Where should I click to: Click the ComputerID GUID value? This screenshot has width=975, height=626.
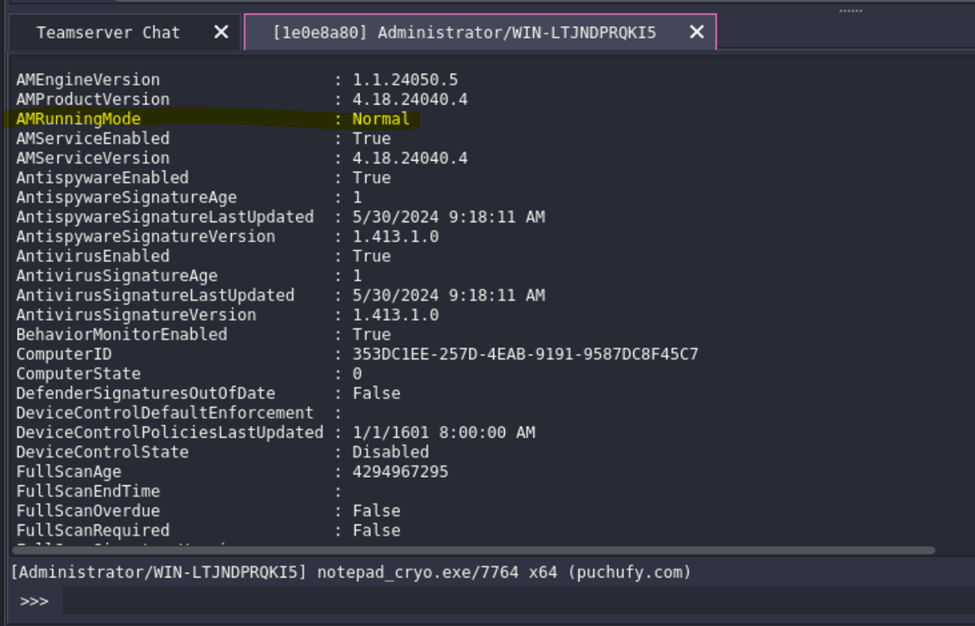[x=525, y=354]
